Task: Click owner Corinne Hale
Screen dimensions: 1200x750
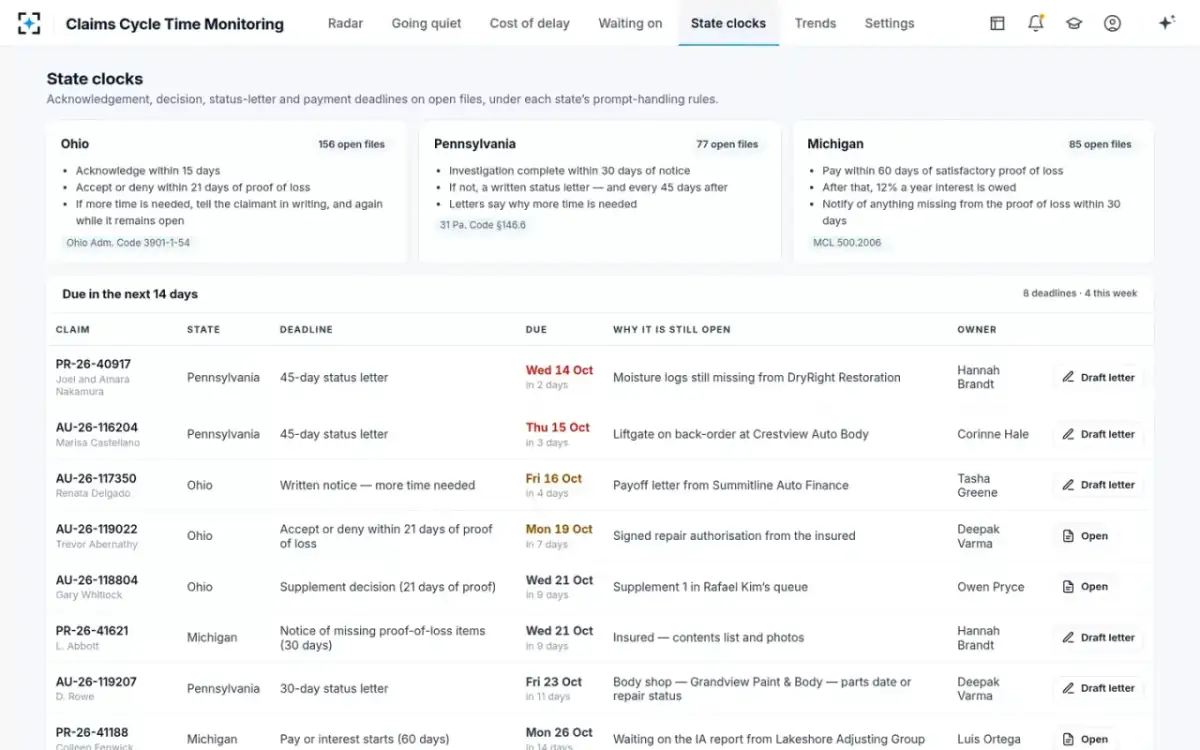Action: 993,434
